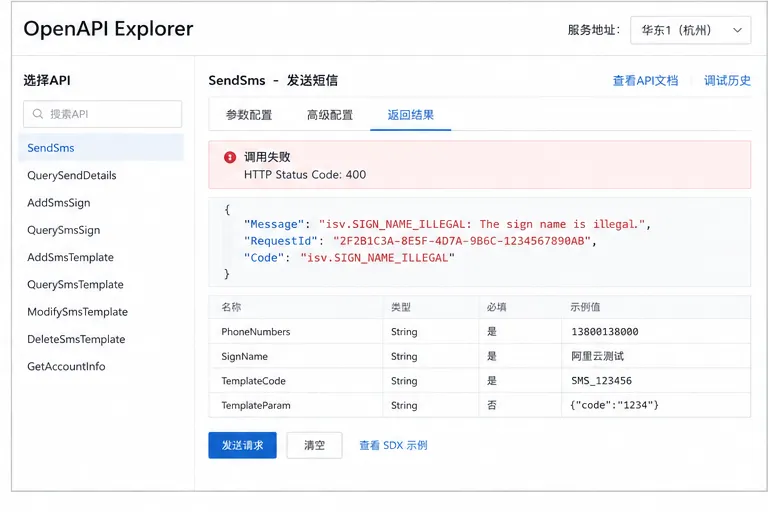The width and height of the screenshot is (768, 512).
Task: Click the HTTP Status Code: 400 text
Action: click(x=305, y=175)
